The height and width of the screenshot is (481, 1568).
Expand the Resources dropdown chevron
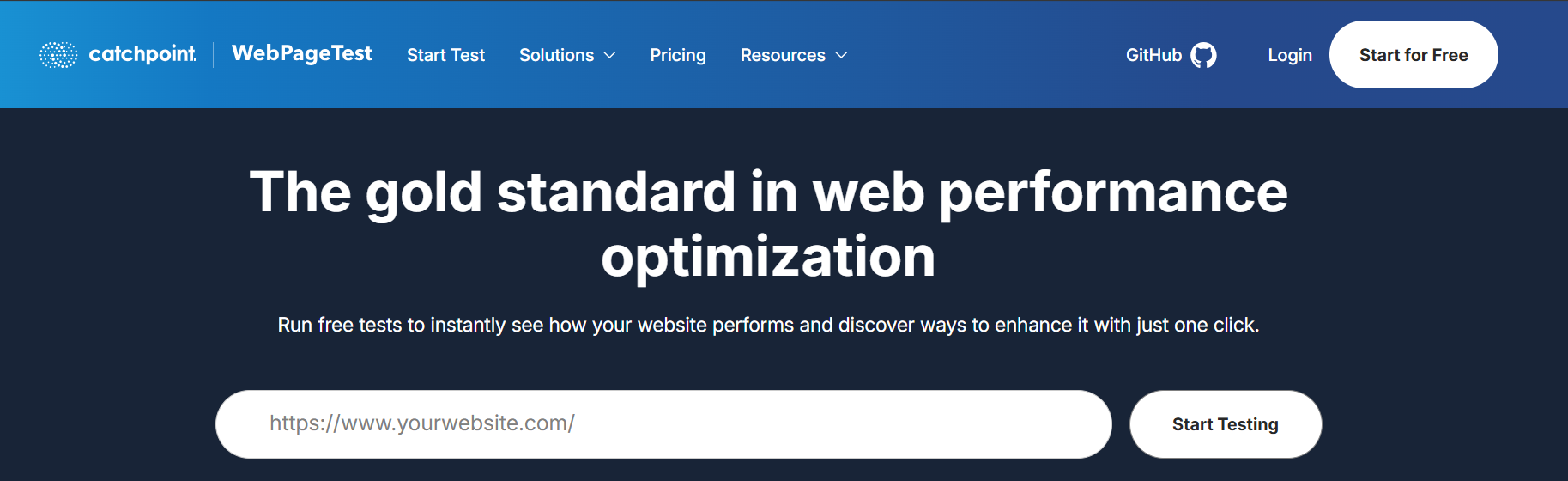point(842,55)
